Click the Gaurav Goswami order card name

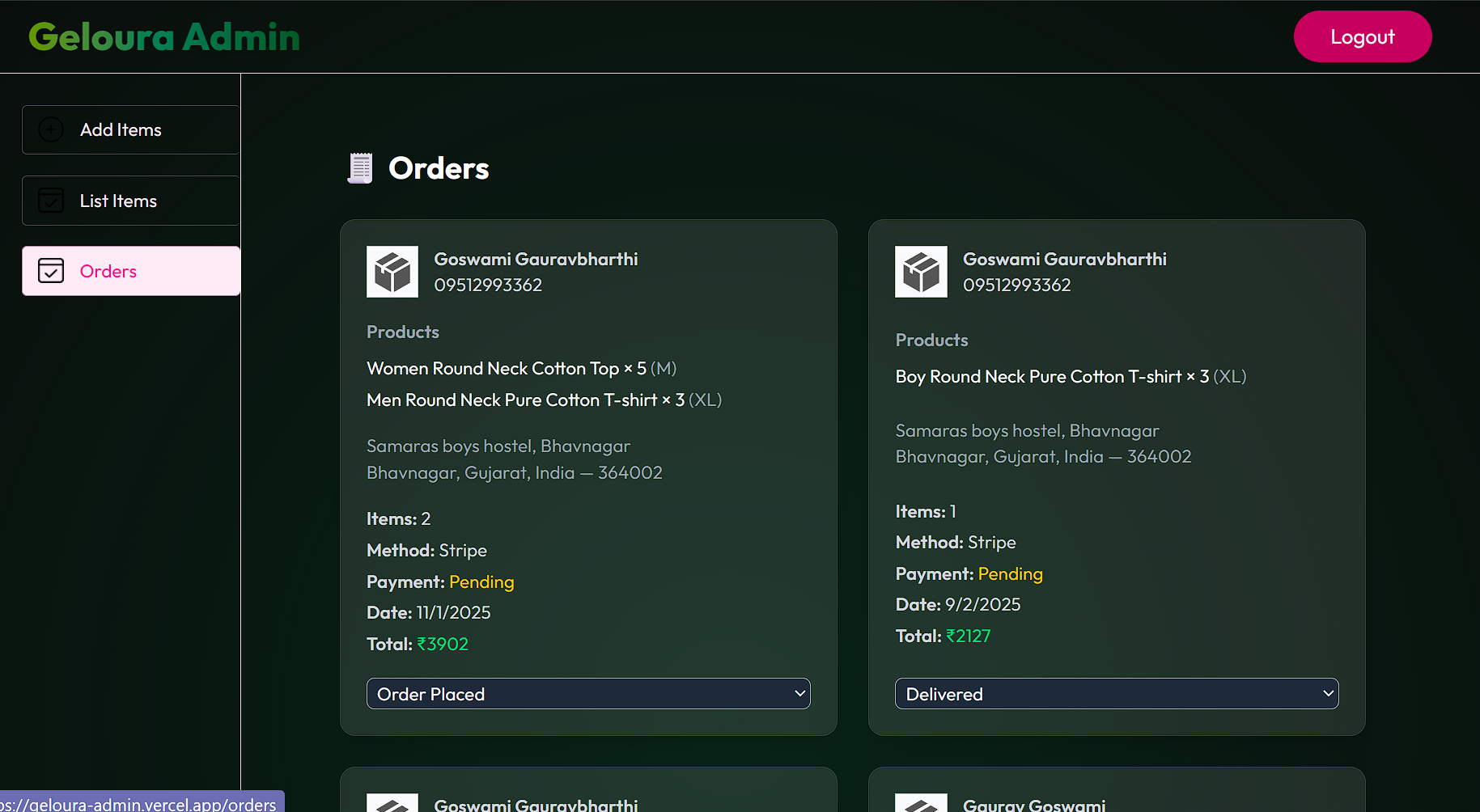[1033, 805]
